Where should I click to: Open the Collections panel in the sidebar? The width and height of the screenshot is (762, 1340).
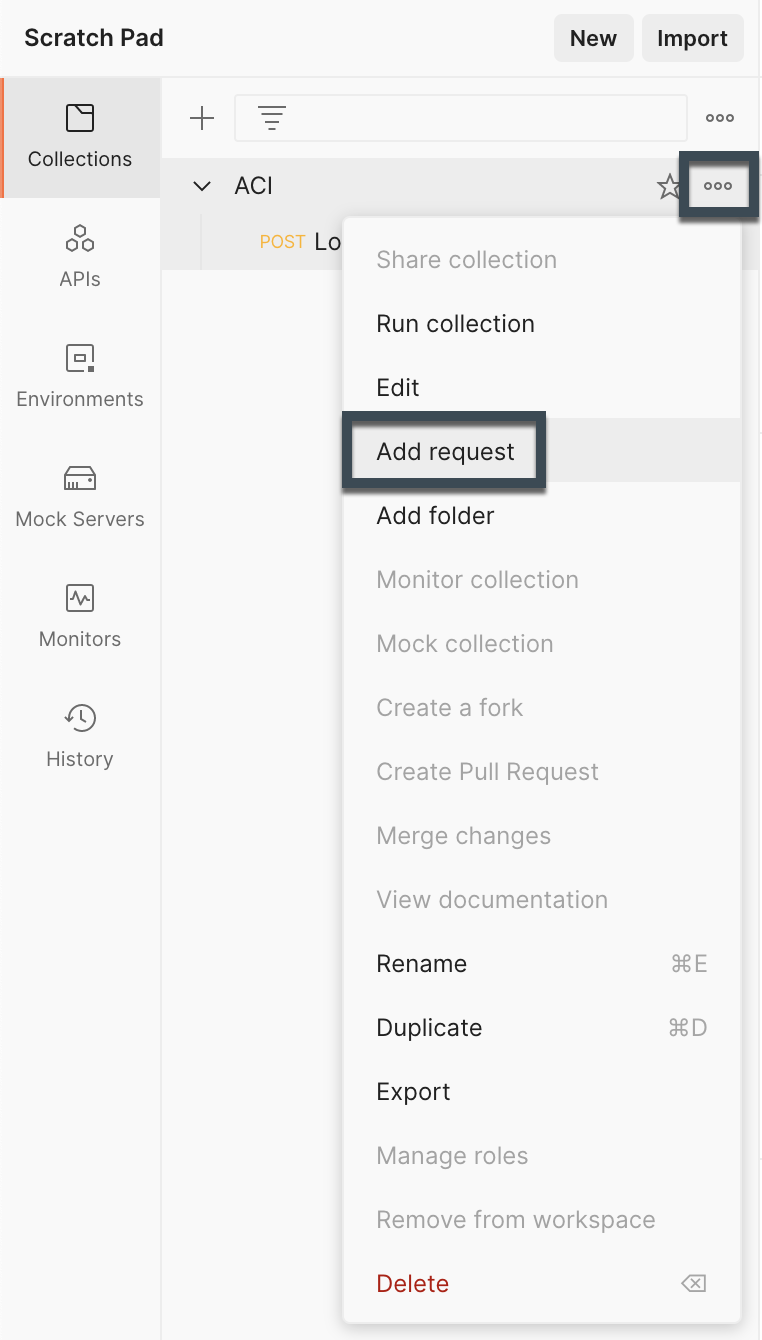(x=80, y=135)
